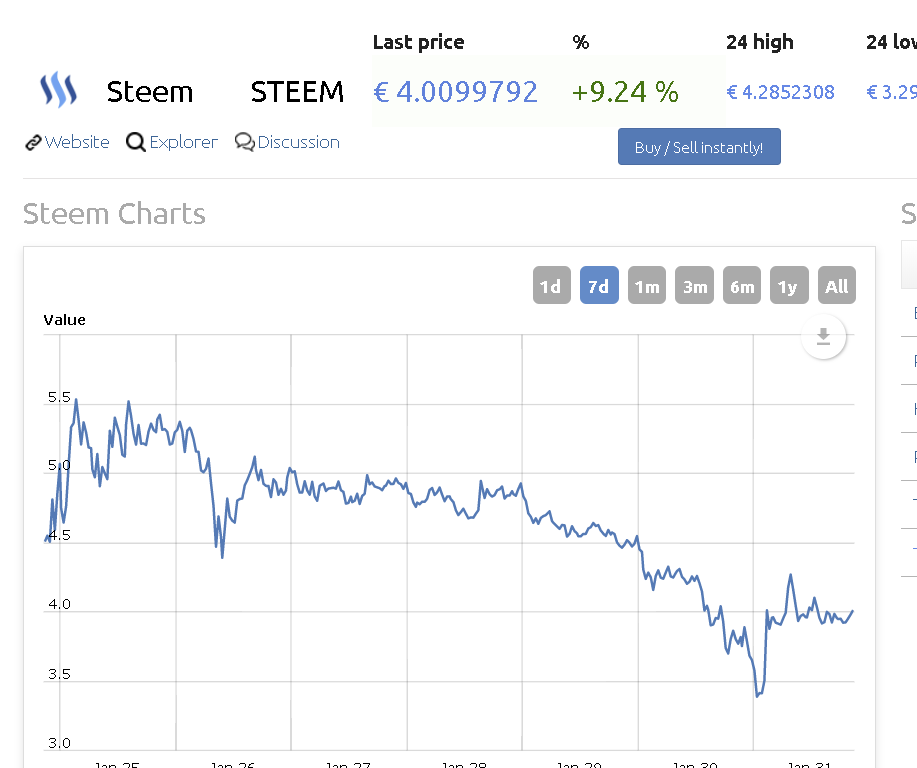View the 1y price chart

click(x=789, y=285)
